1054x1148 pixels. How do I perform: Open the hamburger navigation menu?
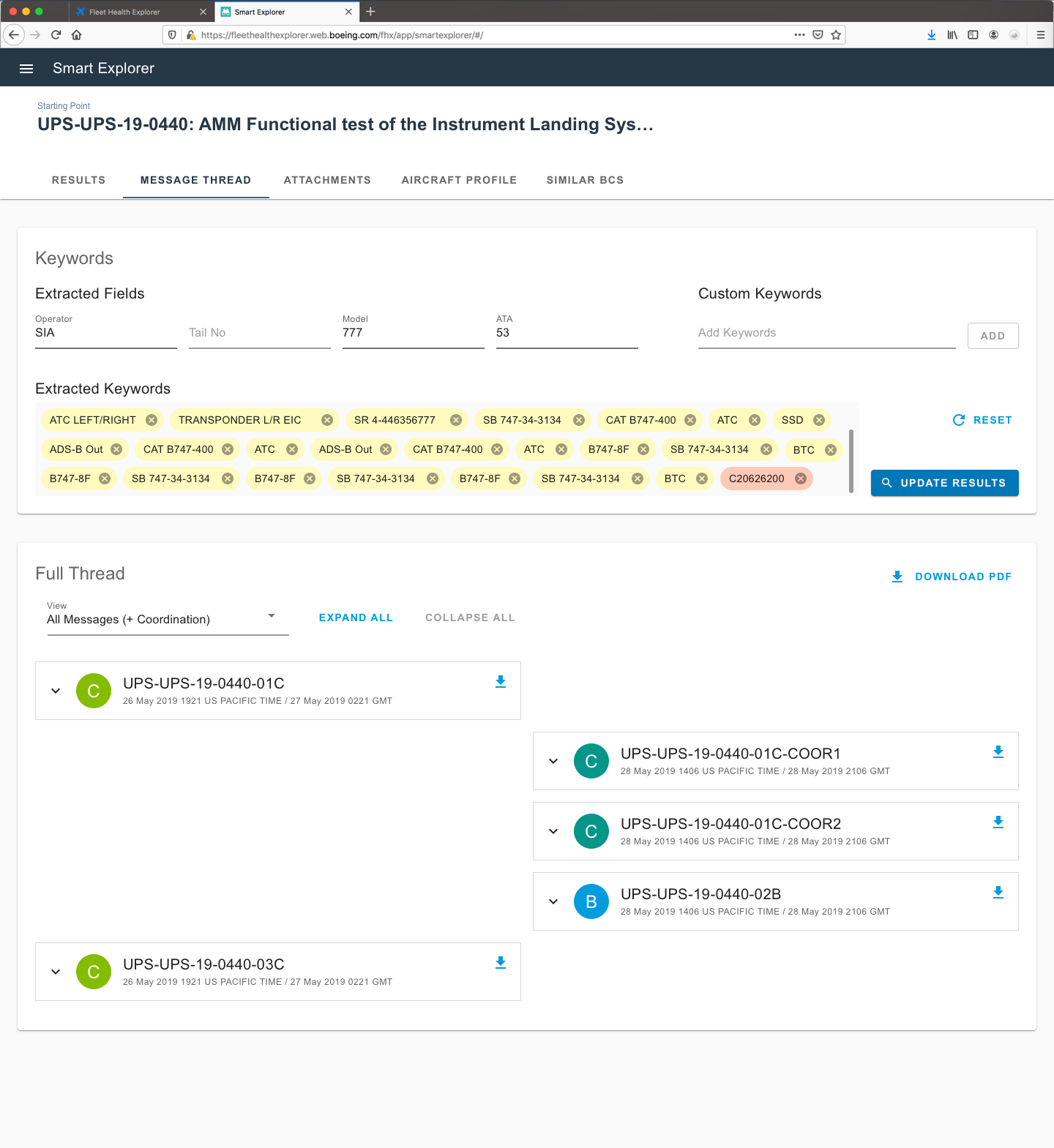point(26,69)
